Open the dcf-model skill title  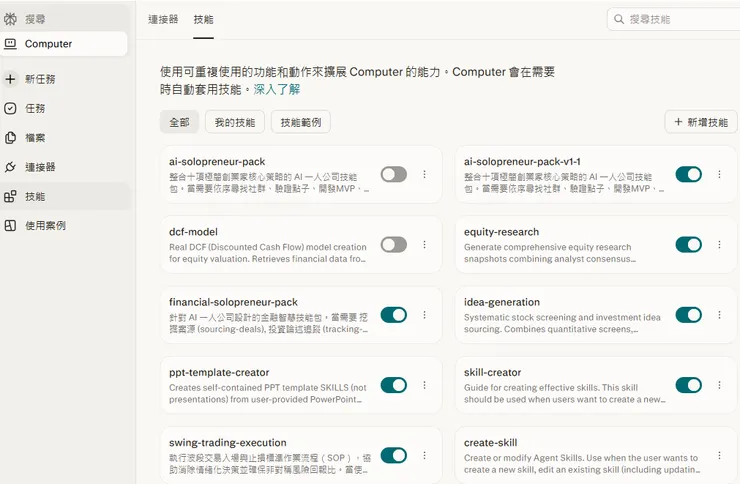[193, 232]
